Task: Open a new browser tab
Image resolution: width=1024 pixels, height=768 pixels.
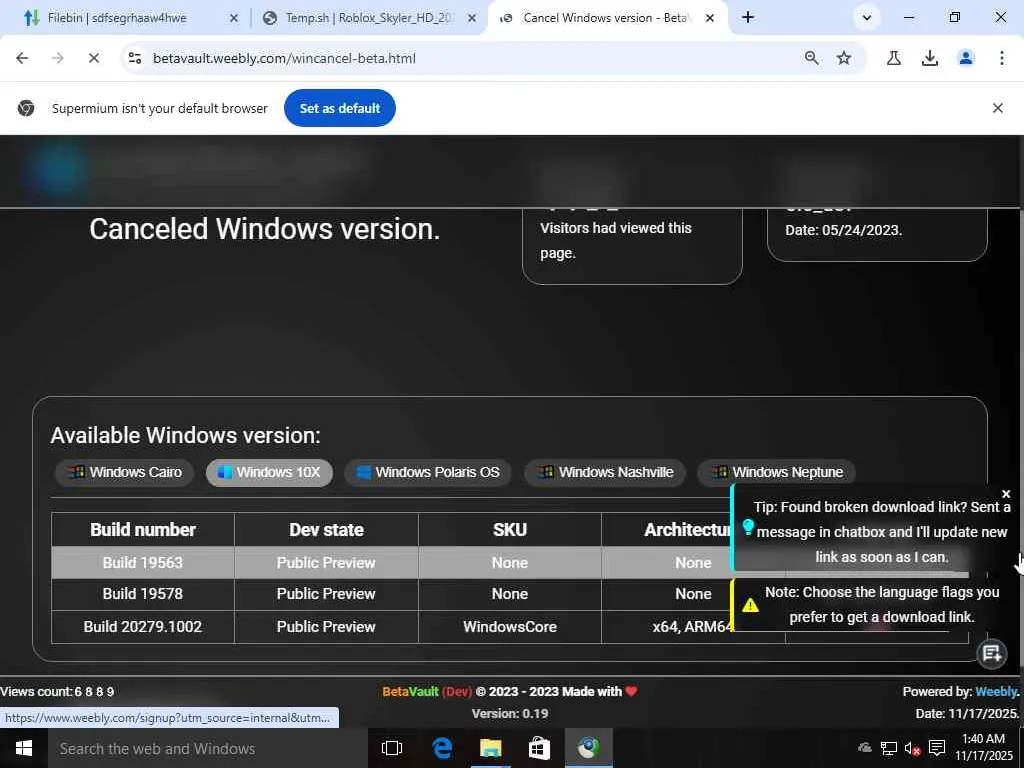Action: pyautogui.click(x=748, y=18)
